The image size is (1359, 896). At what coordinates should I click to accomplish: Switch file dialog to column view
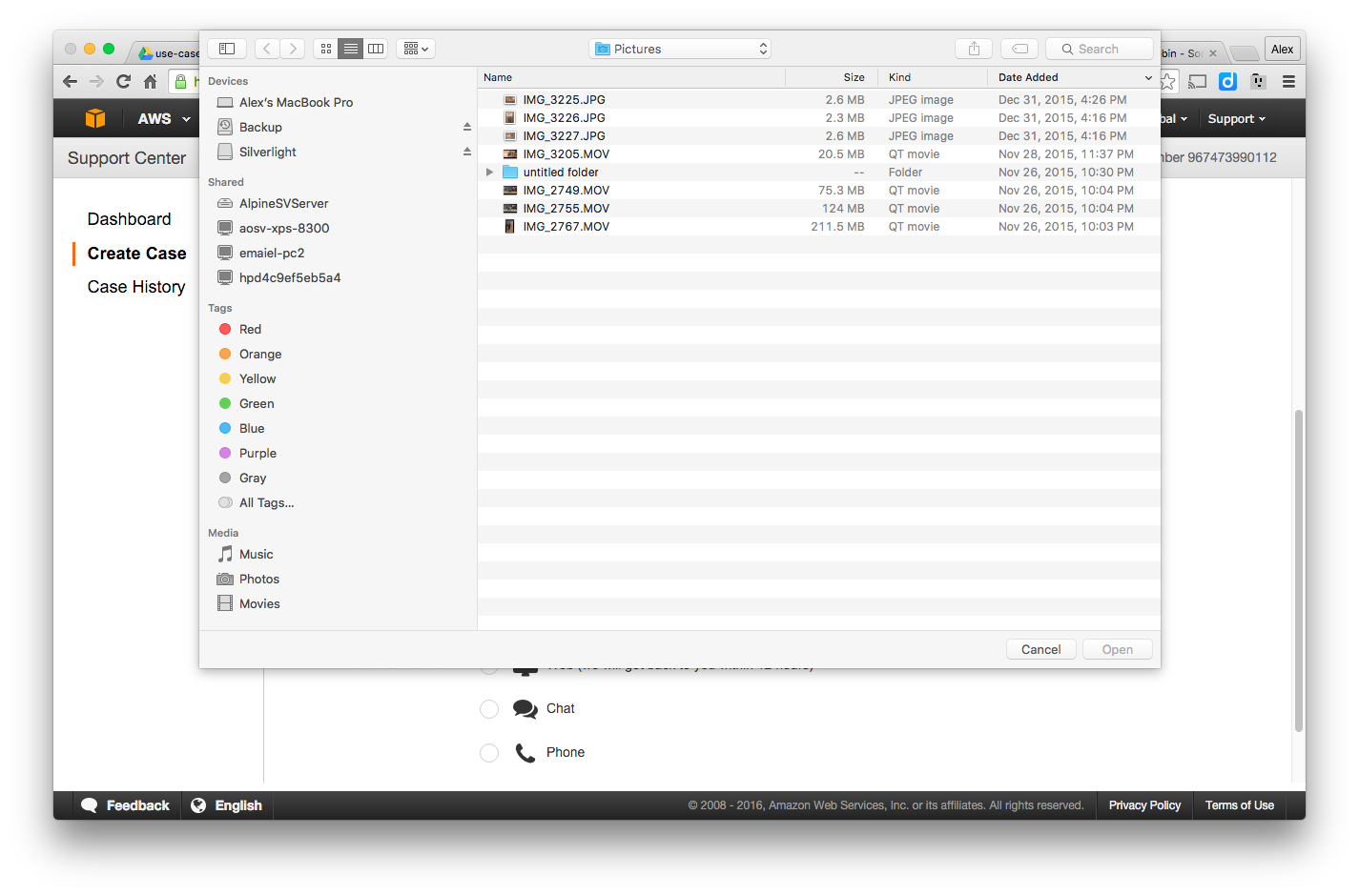tap(376, 49)
